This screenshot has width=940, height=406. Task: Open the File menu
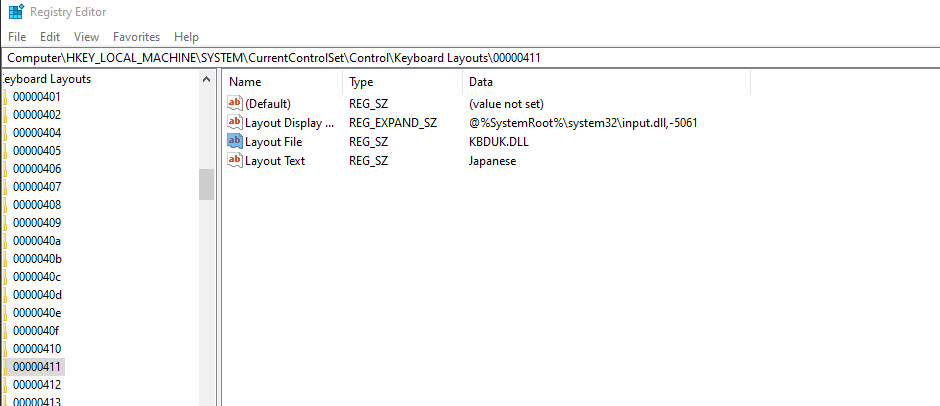click(x=17, y=37)
